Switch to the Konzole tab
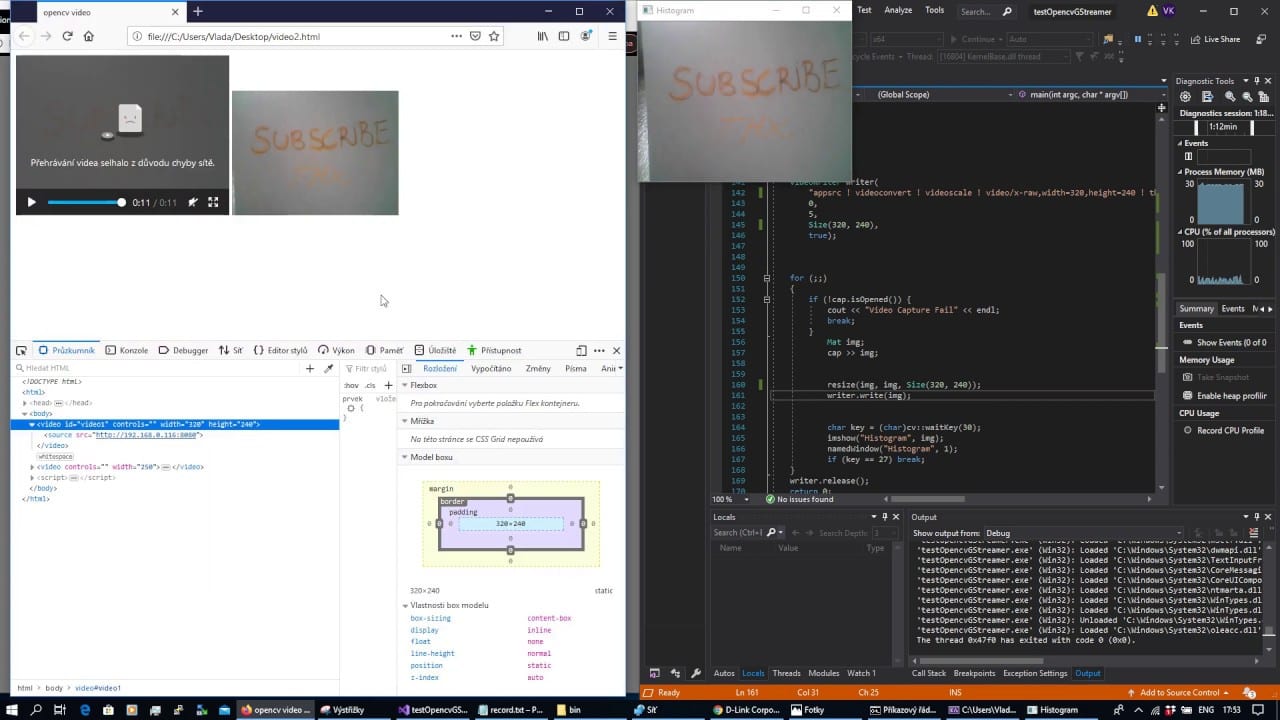Screen dimensions: 1280x720 click(127, 351)
